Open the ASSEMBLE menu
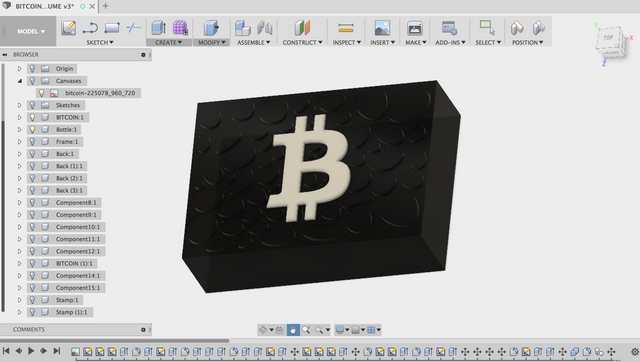Image resolution: width=640 pixels, height=362 pixels. click(x=253, y=42)
